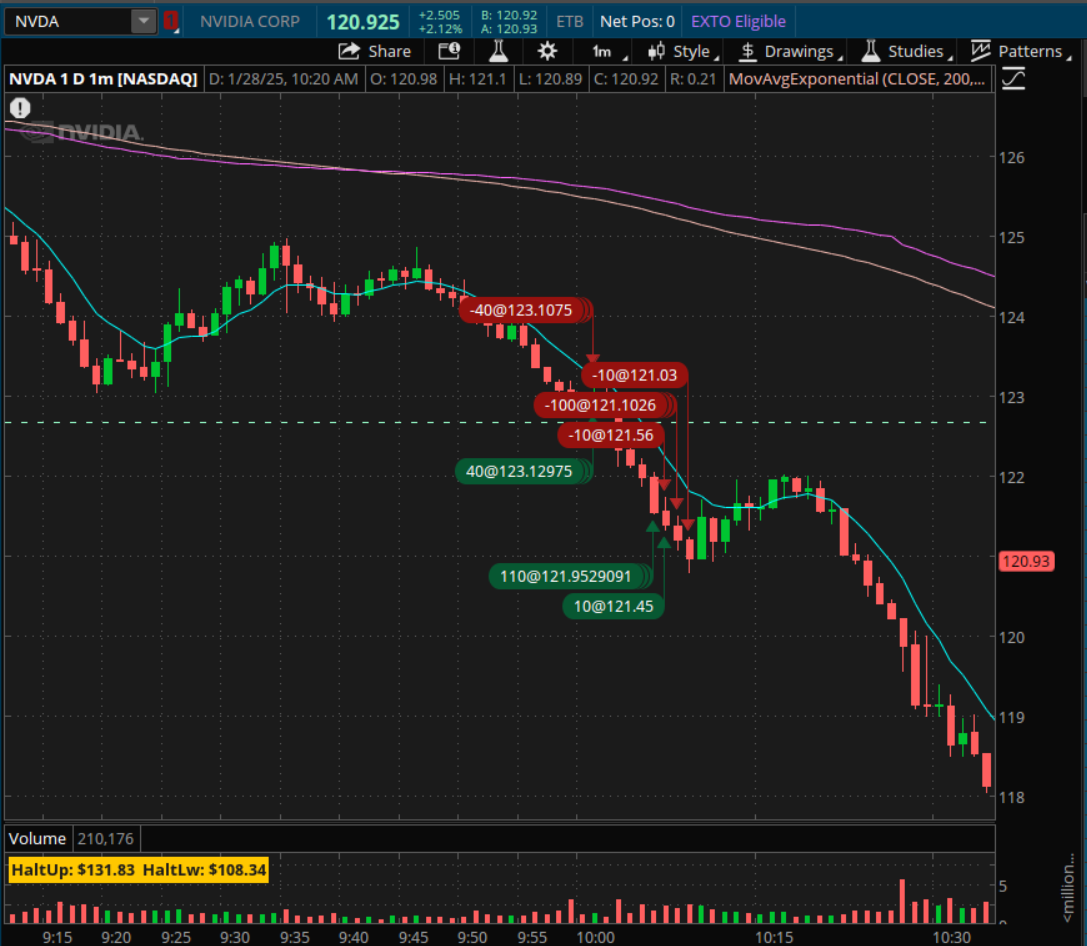Click the EXTO Eligible link
The height and width of the screenshot is (946, 1087).
coord(738,21)
